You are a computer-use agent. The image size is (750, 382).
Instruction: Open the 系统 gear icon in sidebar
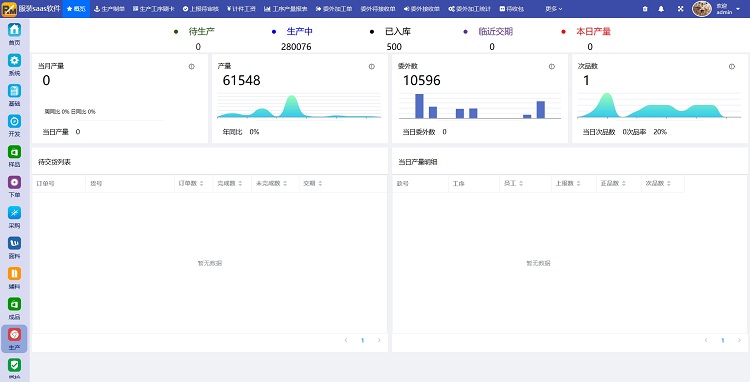[x=14, y=60]
